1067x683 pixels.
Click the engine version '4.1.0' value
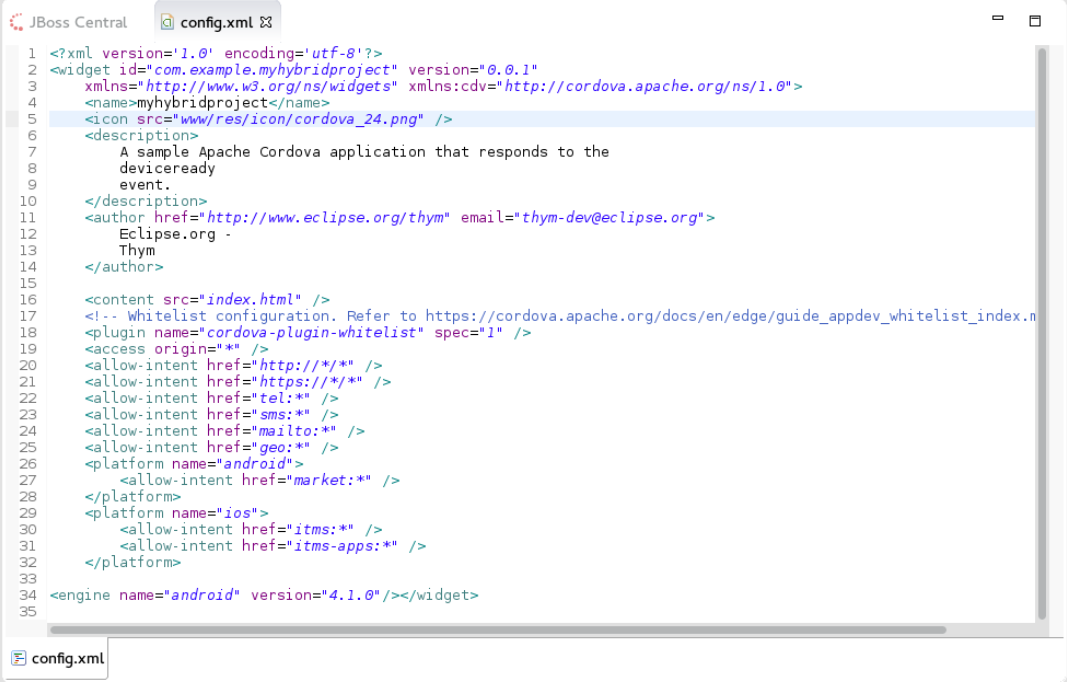[351, 595]
